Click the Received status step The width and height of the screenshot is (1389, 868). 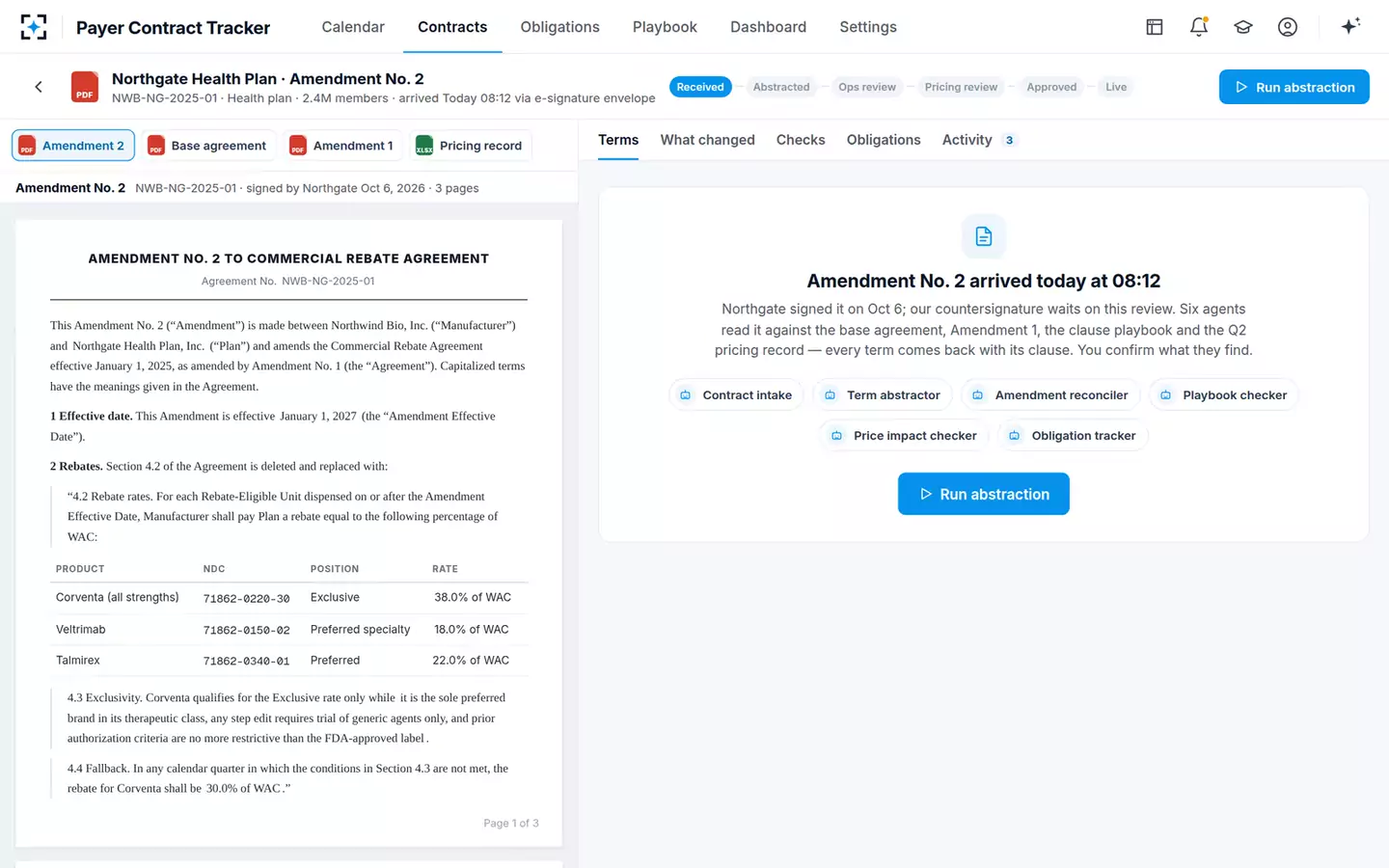pyautogui.click(x=700, y=87)
